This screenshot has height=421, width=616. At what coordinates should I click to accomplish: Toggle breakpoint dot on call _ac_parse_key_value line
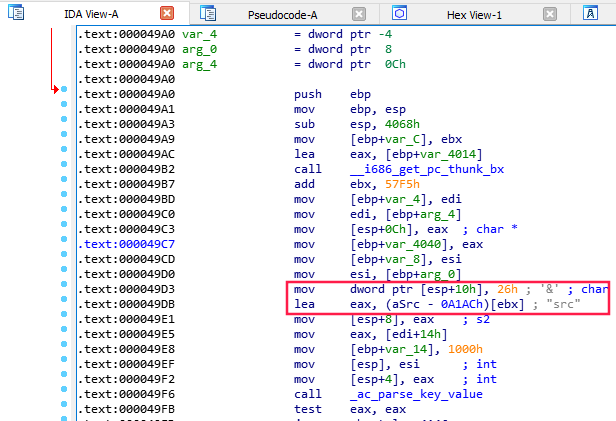pos(65,394)
